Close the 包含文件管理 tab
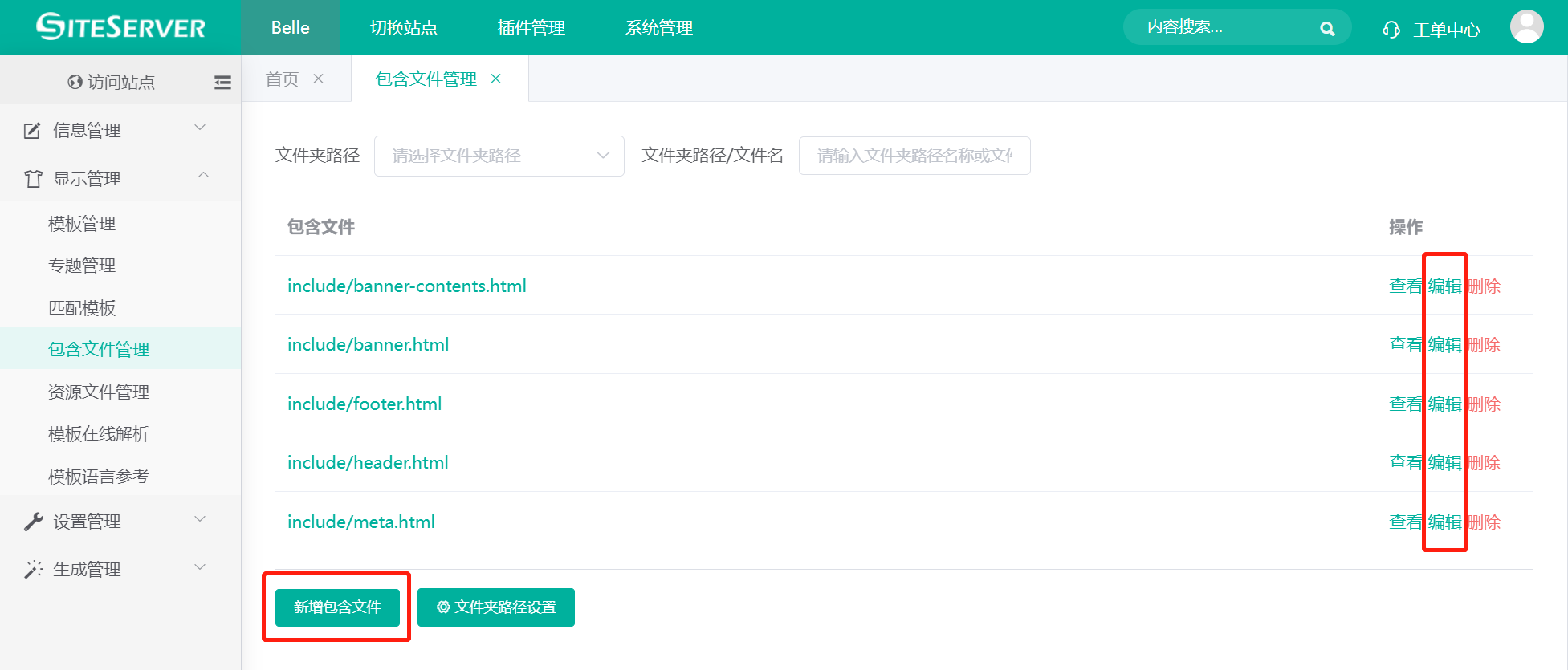1568x670 pixels. [x=496, y=79]
